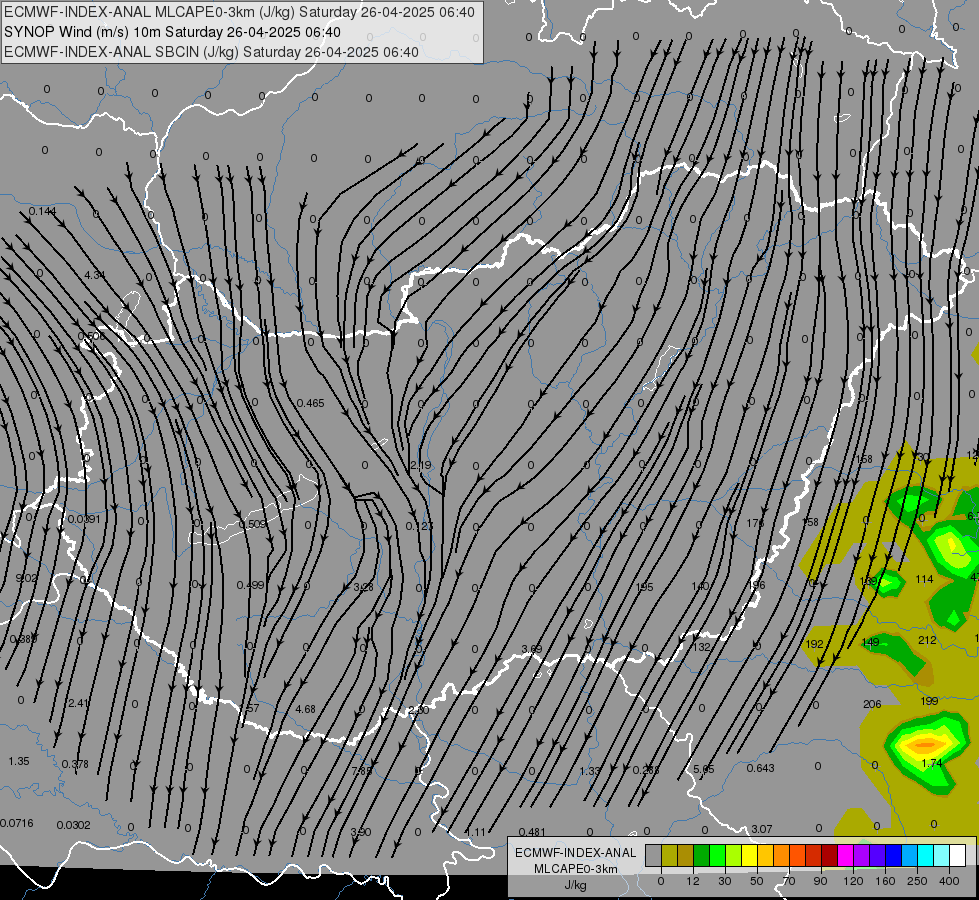
Task: Pick the purple swatch next to magenta
Action: click(862, 855)
